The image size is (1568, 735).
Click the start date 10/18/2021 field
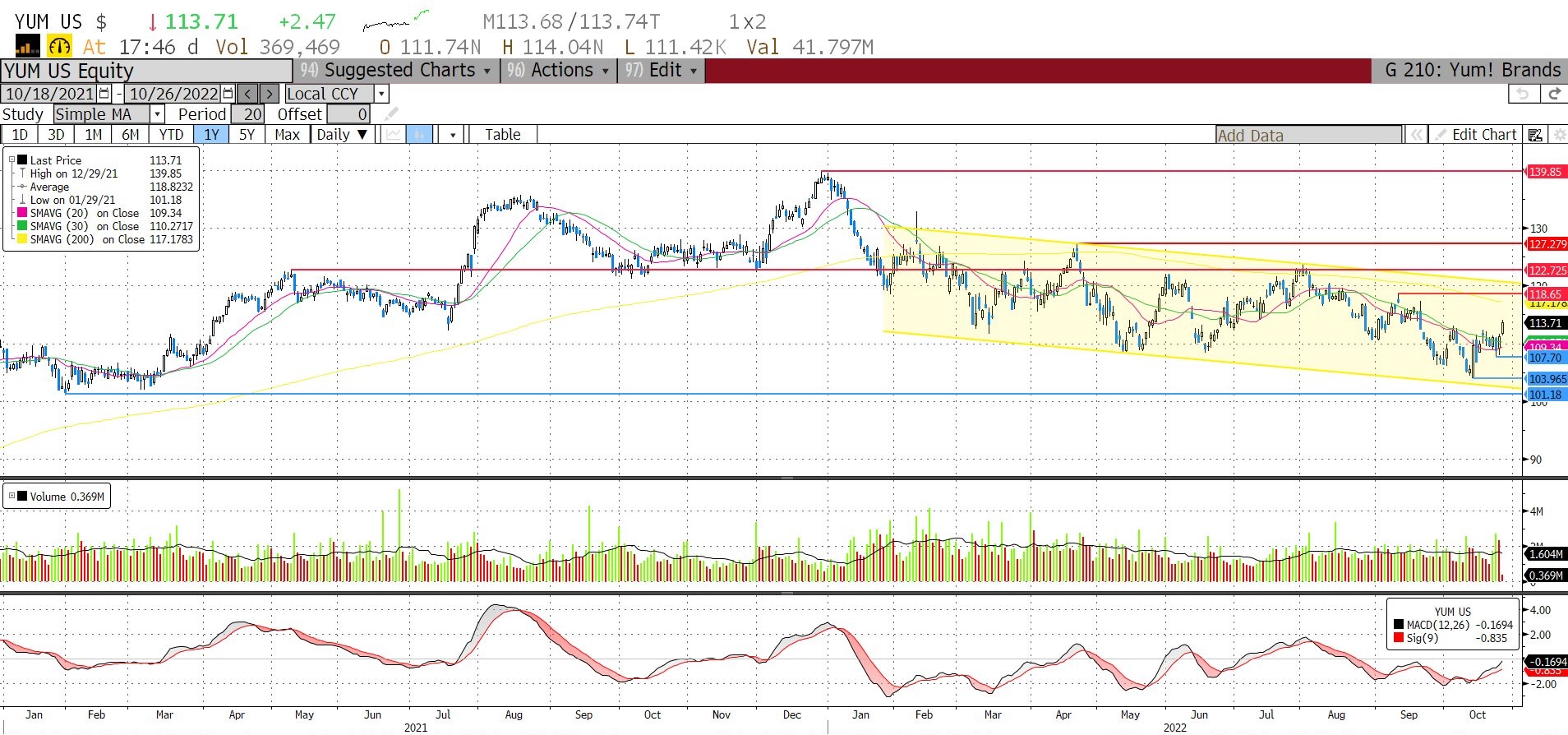(x=50, y=94)
